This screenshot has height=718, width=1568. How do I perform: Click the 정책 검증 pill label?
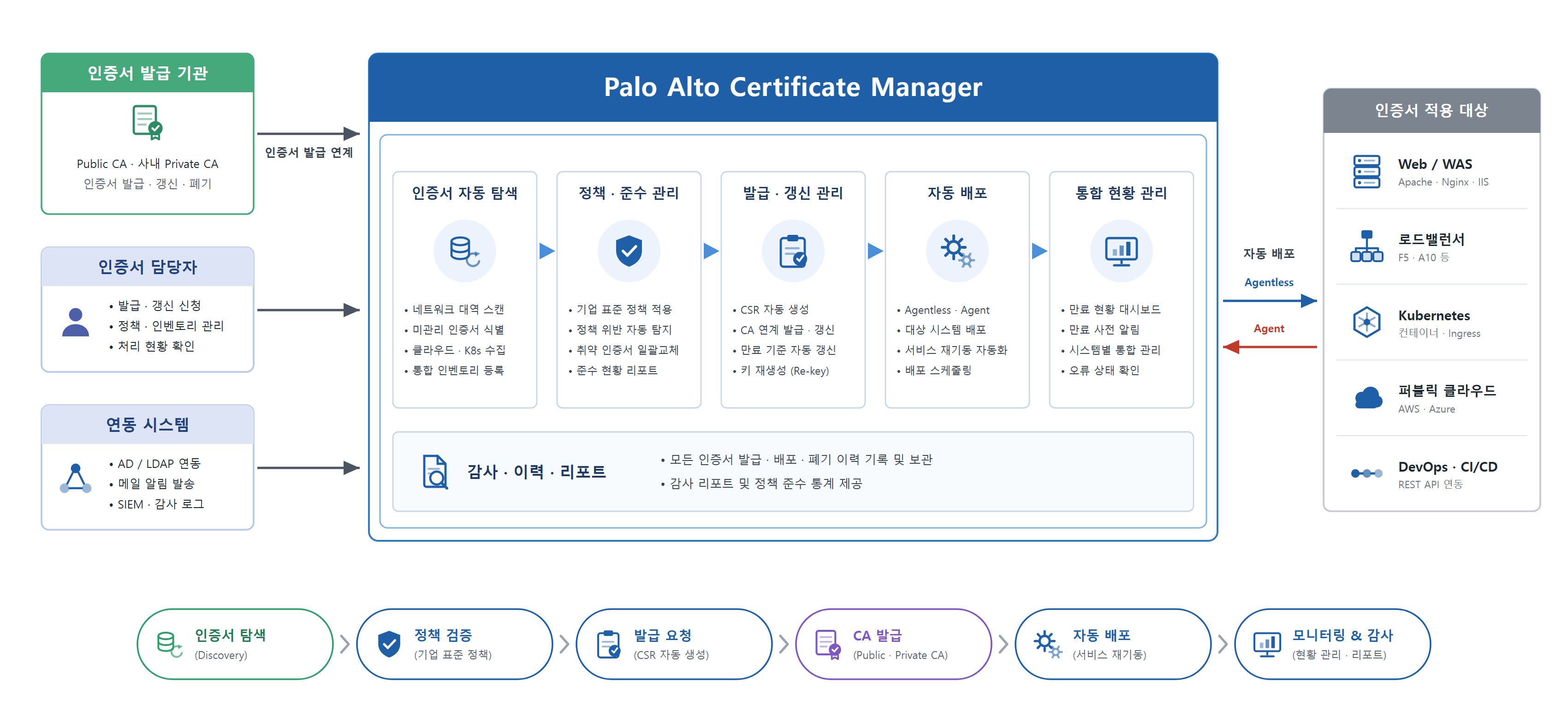click(x=443, y=635)
